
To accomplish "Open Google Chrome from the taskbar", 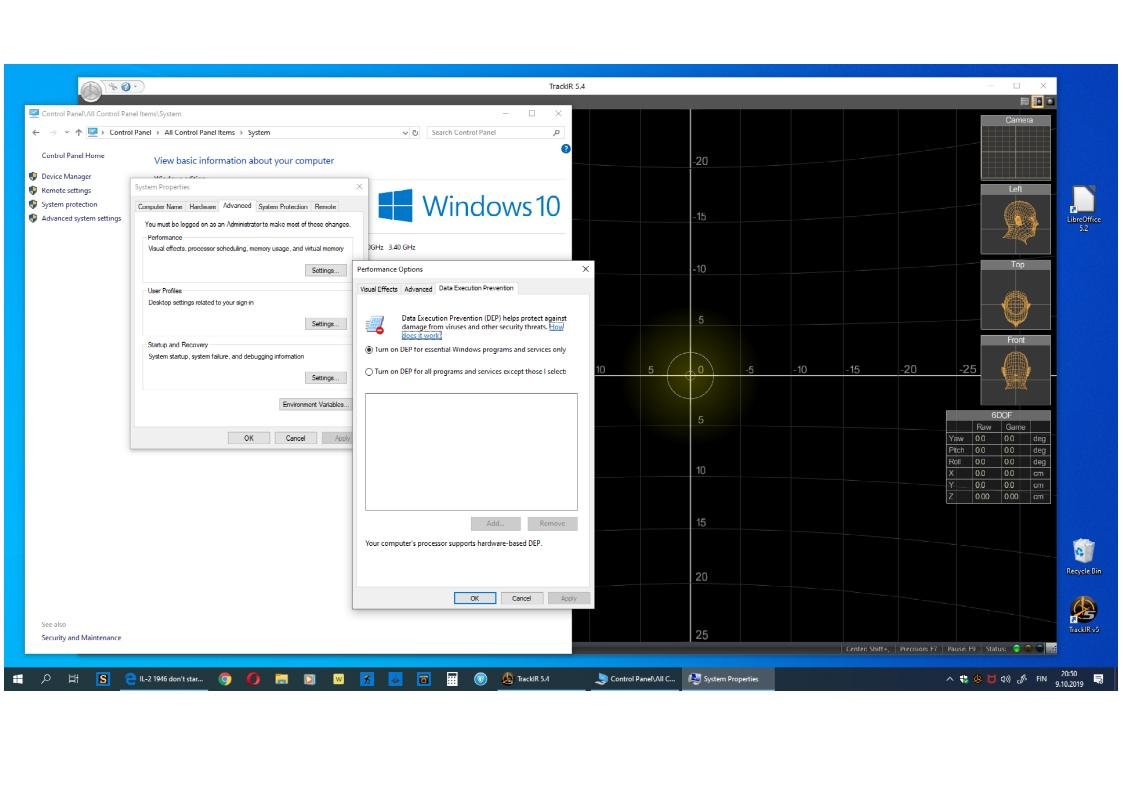I will pyautogui.click(x=225, y=679).
